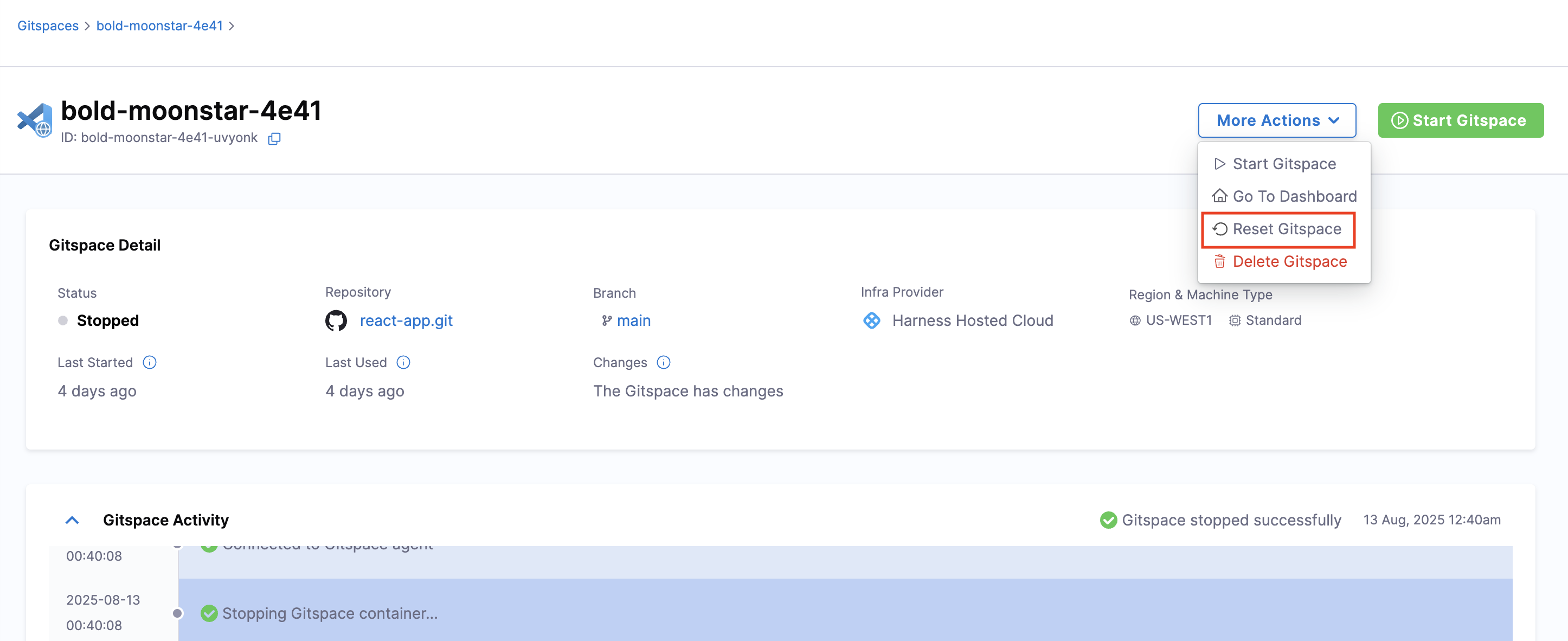
Task: Click the VS Code Gitspace logo icon
Action: pos(35,120)
